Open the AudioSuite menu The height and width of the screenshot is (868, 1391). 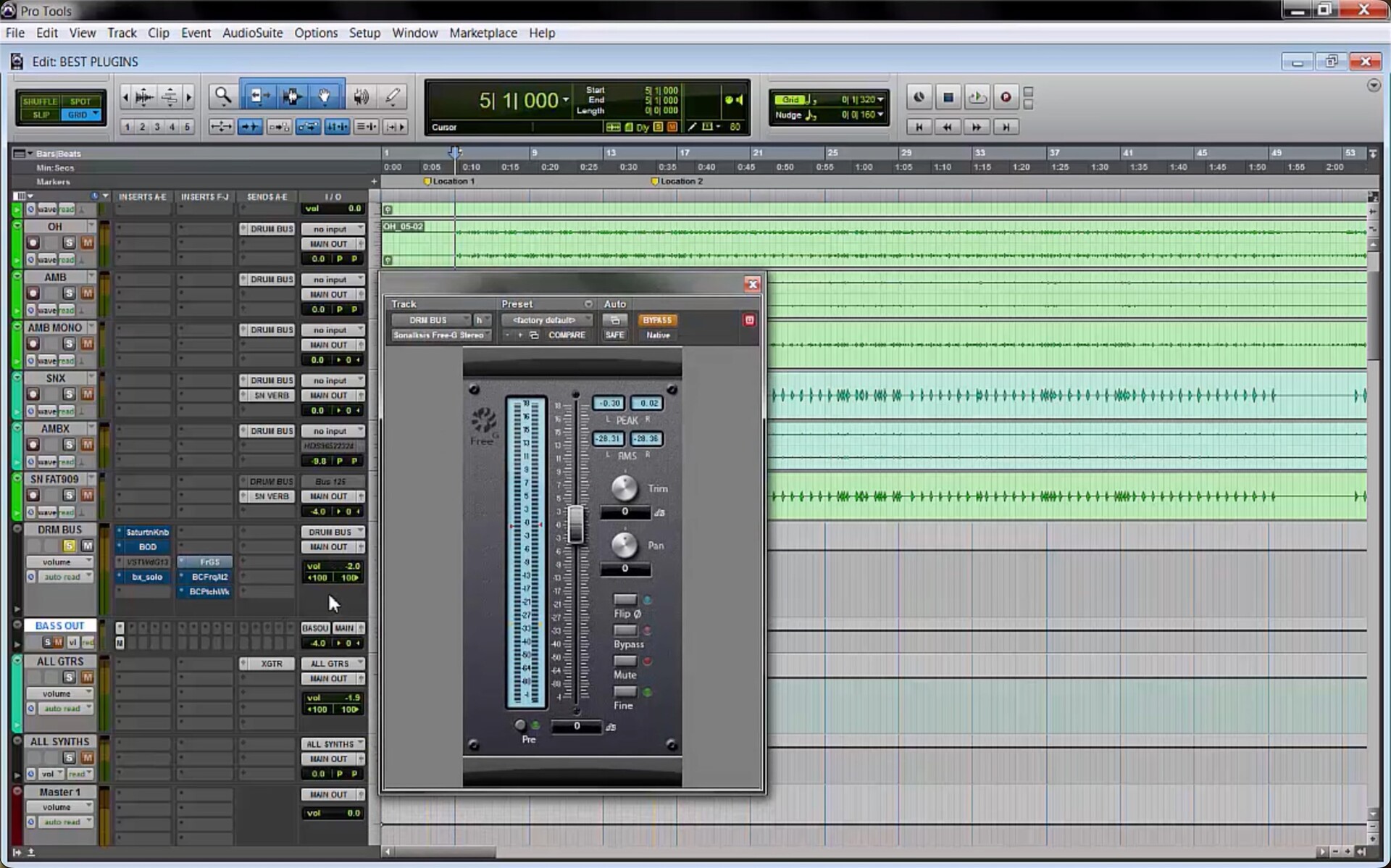pyautogui.click(x=252, y=33)
